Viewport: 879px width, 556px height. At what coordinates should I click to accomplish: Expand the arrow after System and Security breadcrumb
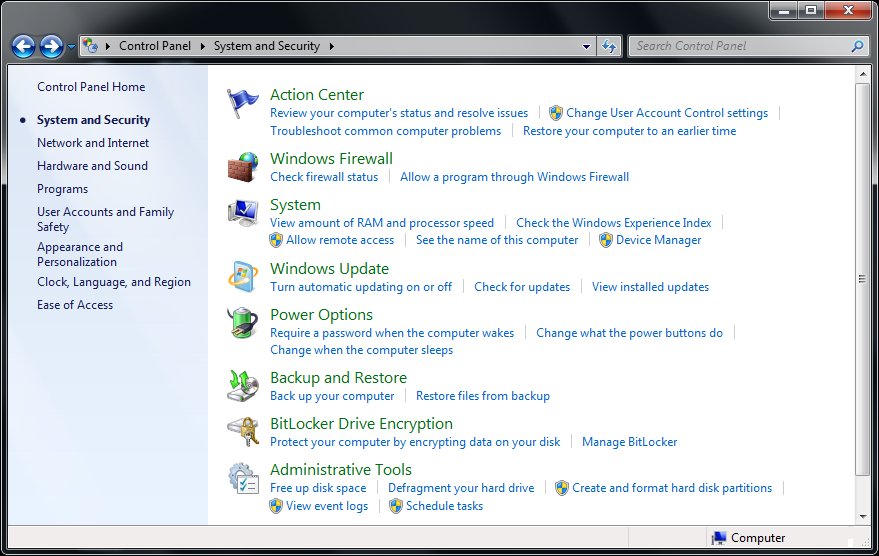331,46
